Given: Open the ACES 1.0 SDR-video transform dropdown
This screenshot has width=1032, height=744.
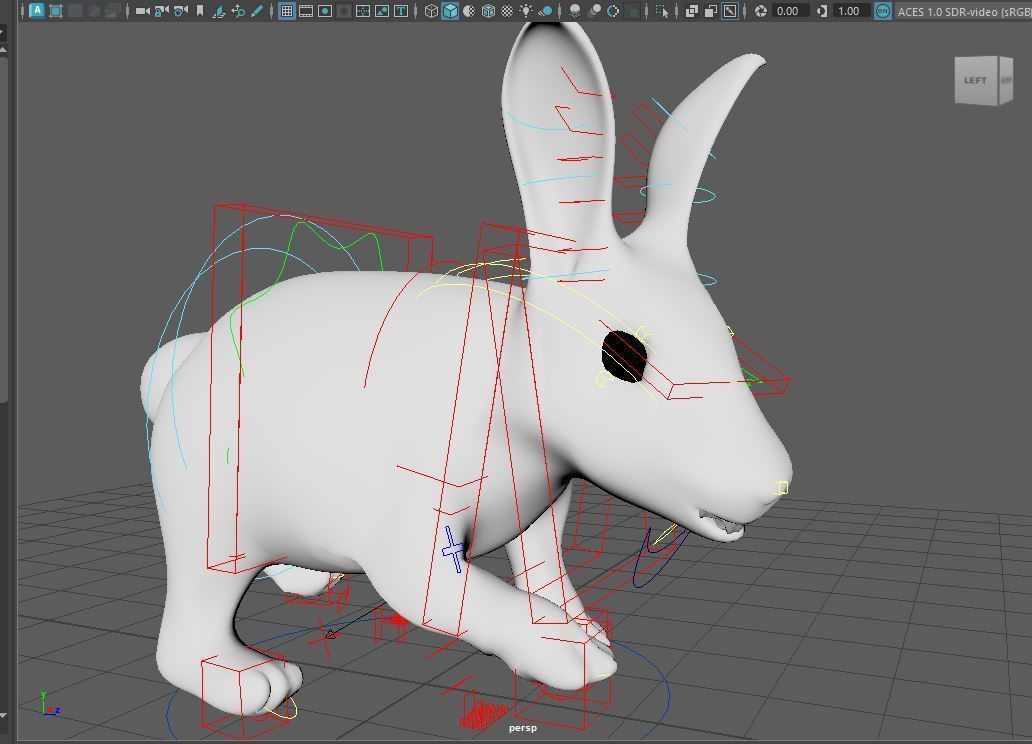Looking at the screenshot, I should point(960,12).
